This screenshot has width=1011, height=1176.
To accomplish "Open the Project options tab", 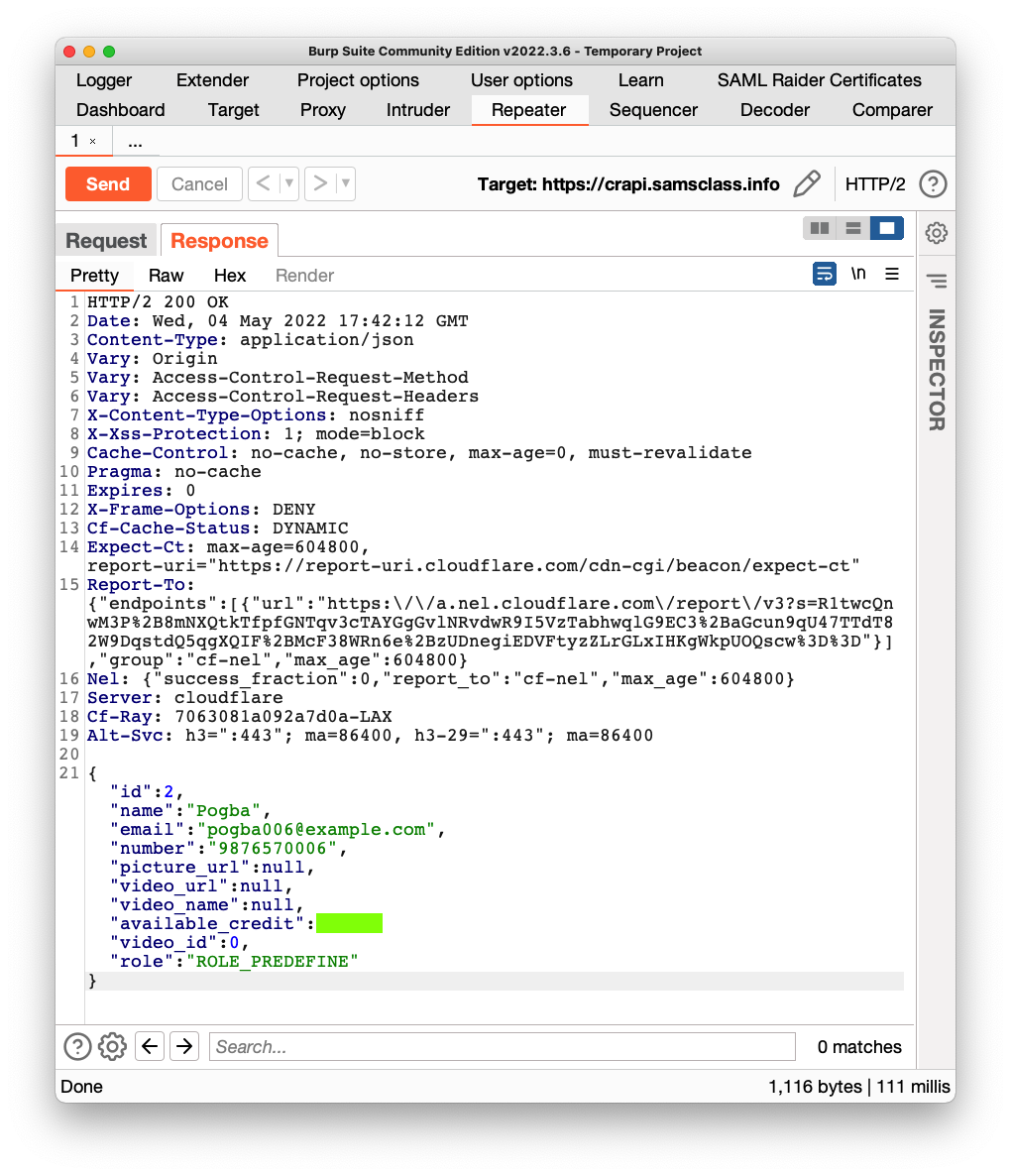I will pos(358,80).
